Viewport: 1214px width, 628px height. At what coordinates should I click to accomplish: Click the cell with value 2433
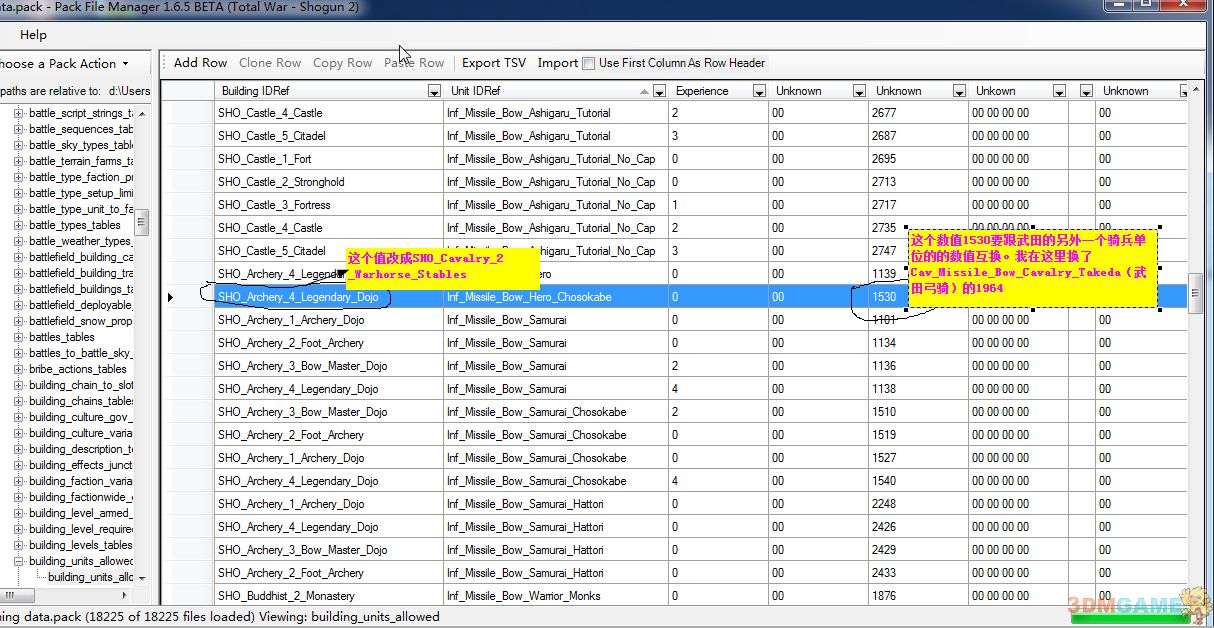(918, 573)
